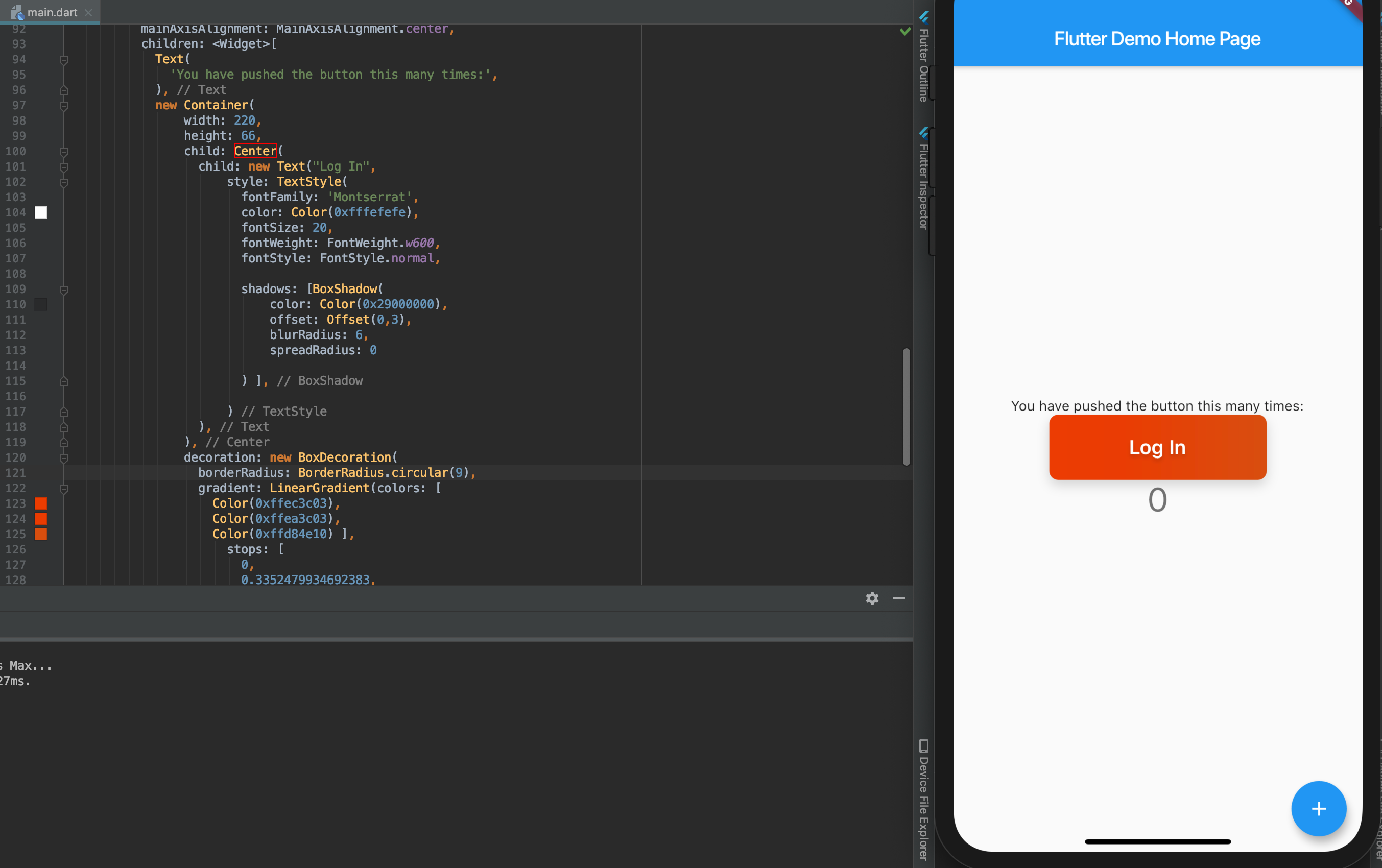Viewport: 1382px width, 868px height.
Task: Click the color swatch on line 125
Action: coord(41,534)
